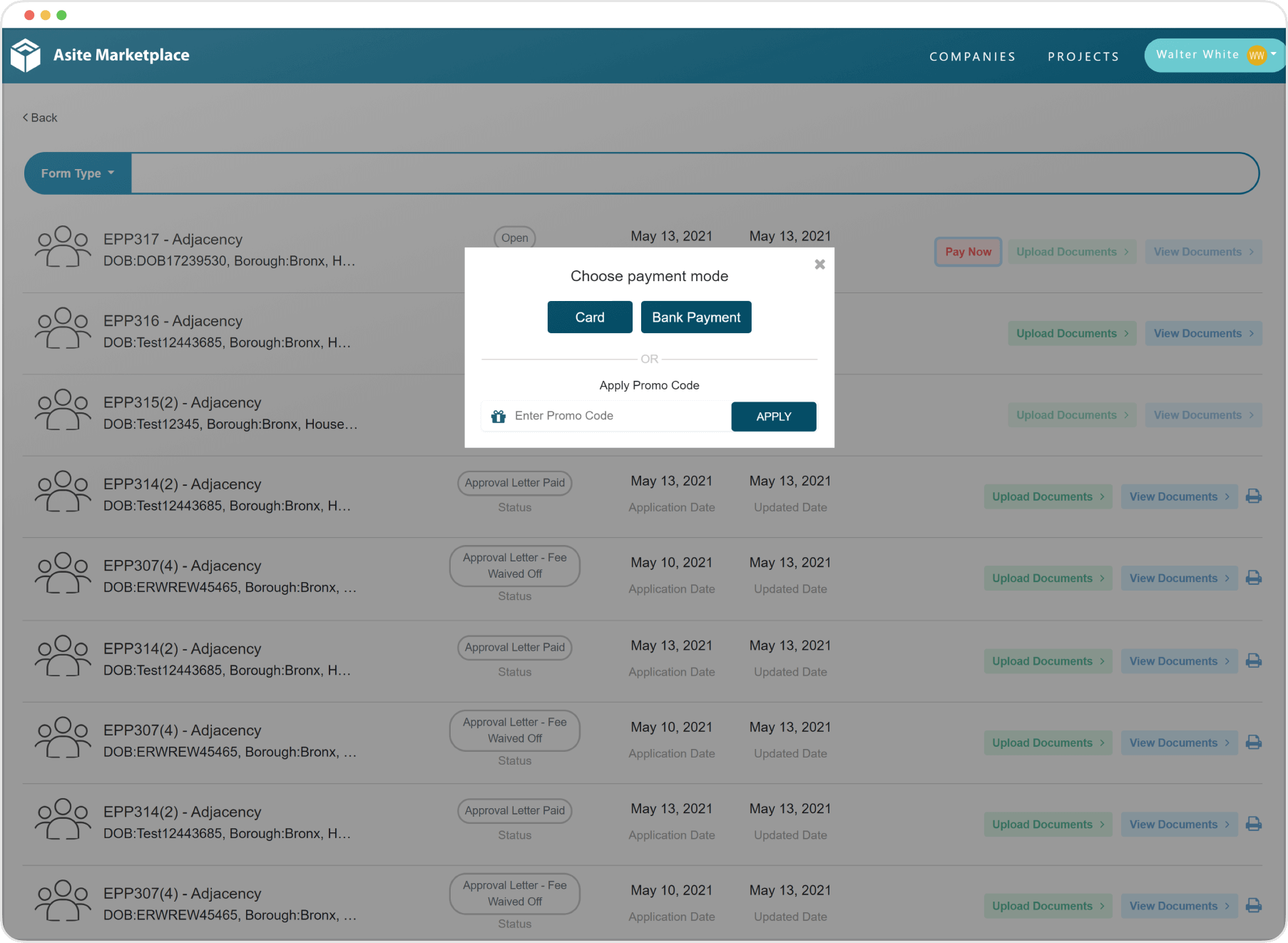Close the Choose payment mode dialog
The image size is (1288, 943).
pos(819,264)
